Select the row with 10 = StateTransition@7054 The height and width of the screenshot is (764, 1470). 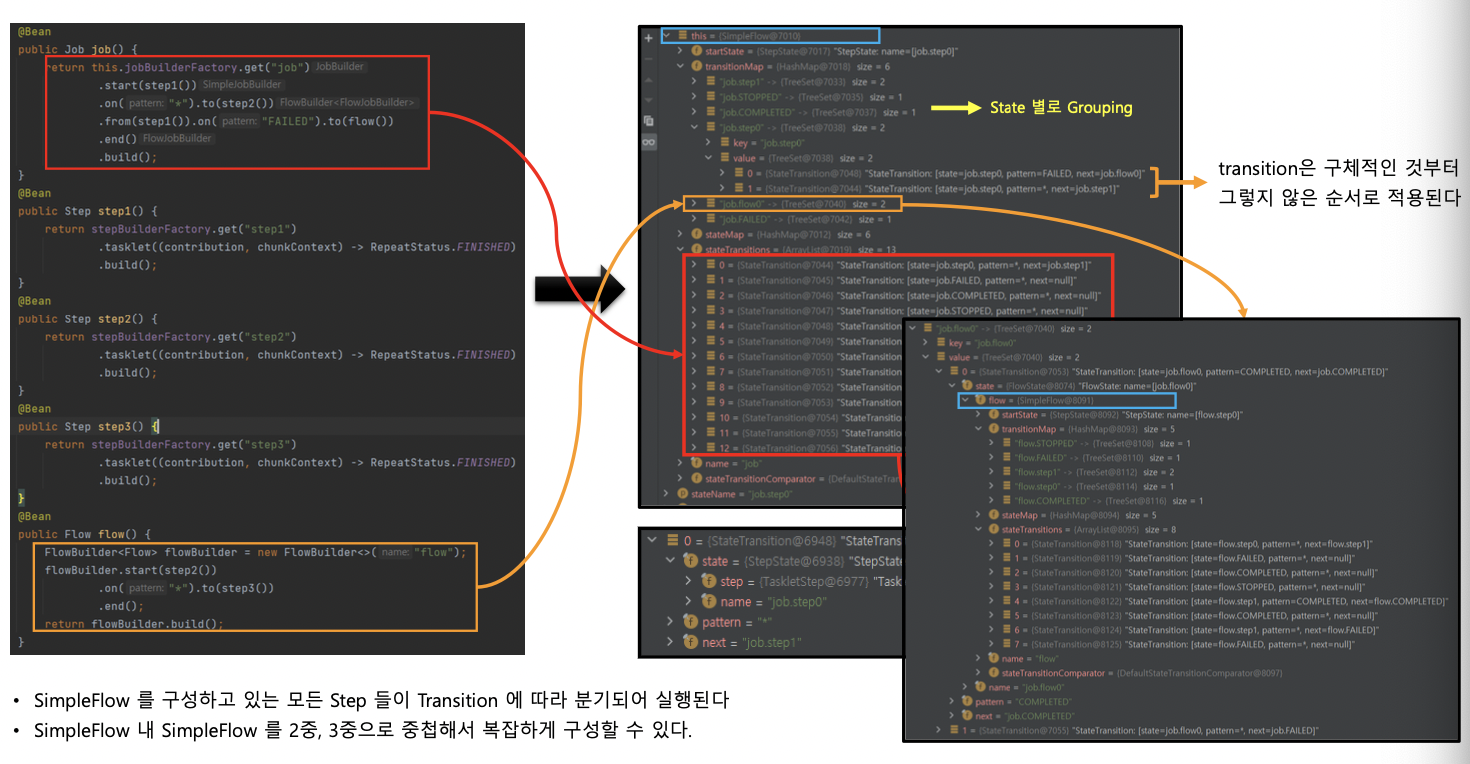coord(795,418)
